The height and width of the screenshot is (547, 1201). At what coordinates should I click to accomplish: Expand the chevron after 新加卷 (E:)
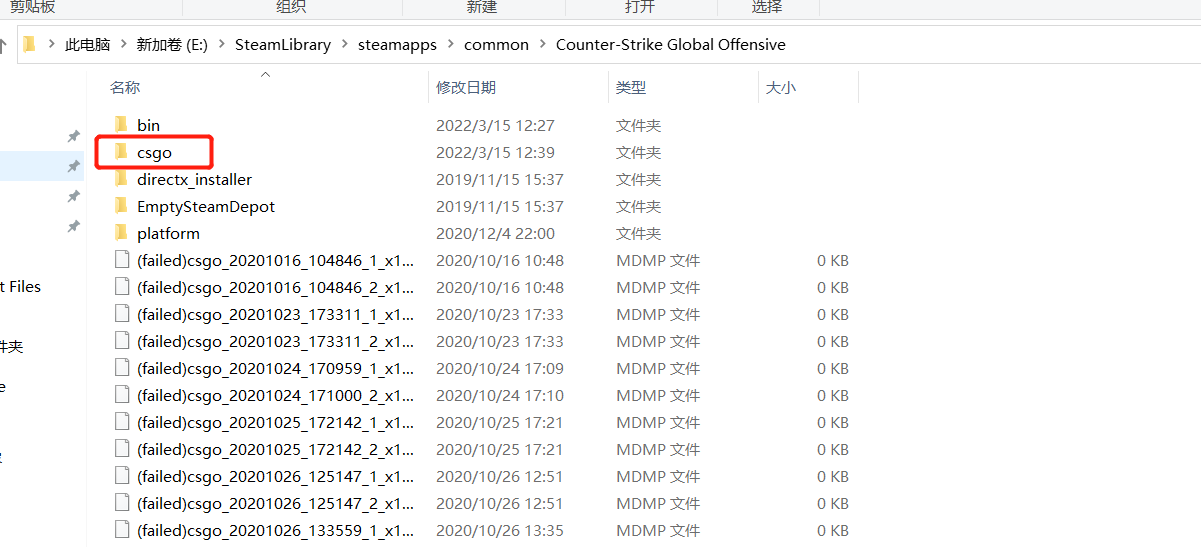pyautogui.click(x=221, y=45)
